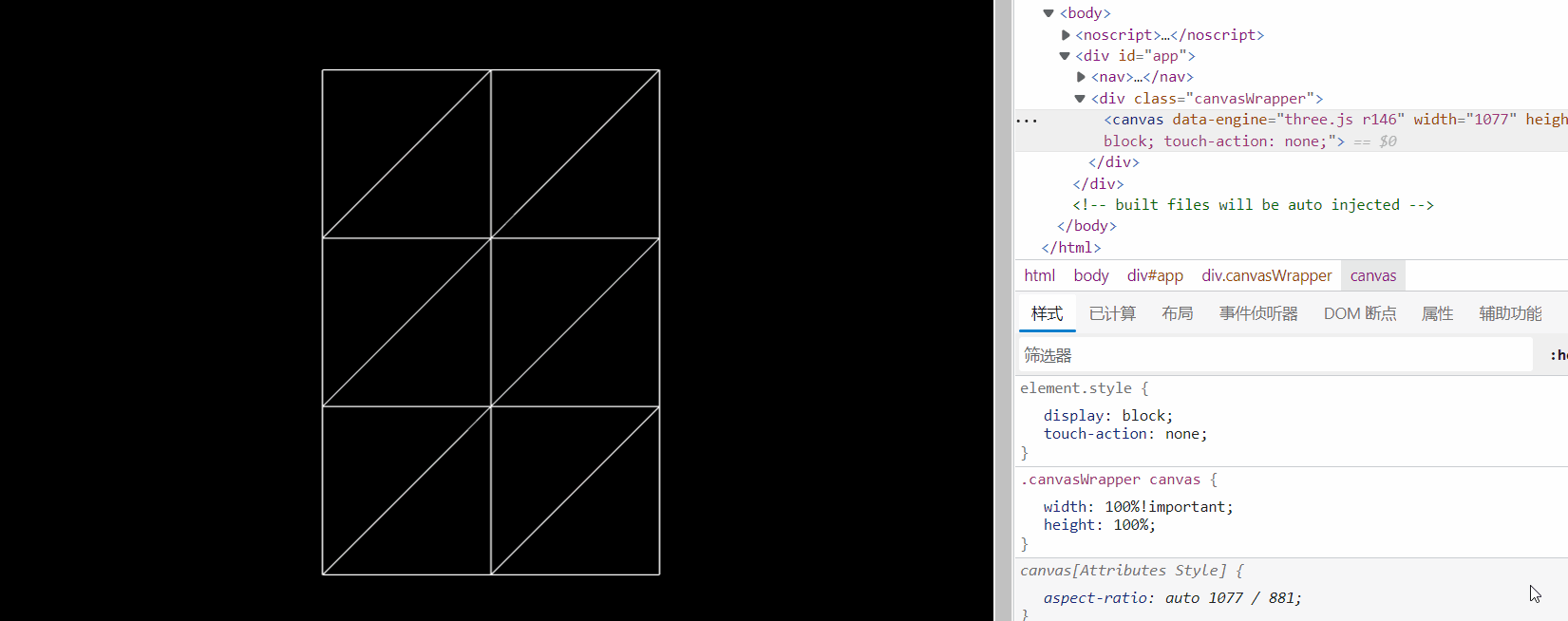
Task: Click the DevTools panel divider handle
Action: (x=1004, y=310)
